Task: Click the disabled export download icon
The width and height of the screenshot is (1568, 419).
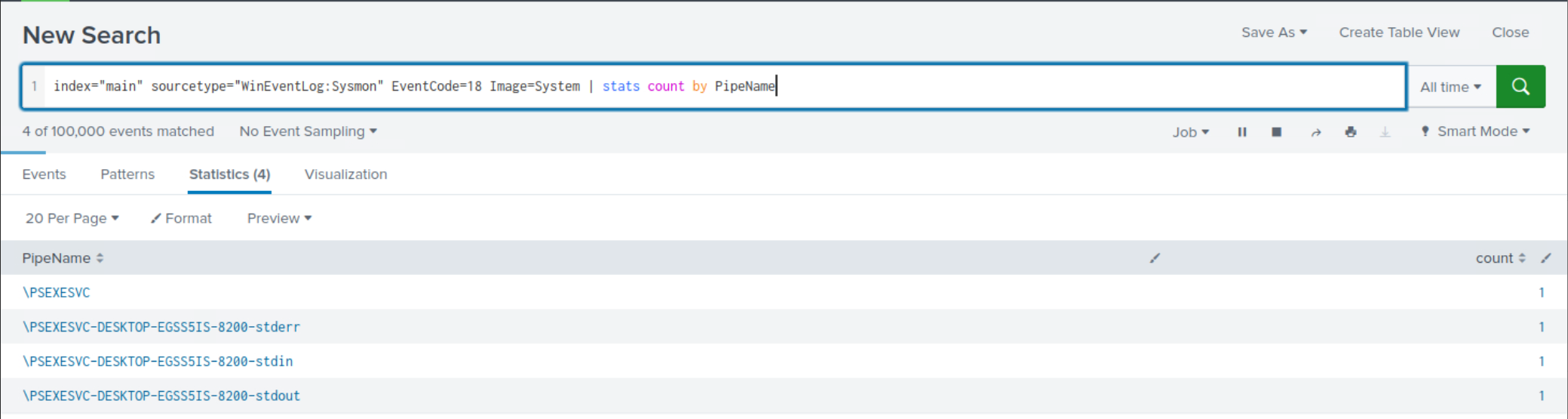Action: [1385, 132]
